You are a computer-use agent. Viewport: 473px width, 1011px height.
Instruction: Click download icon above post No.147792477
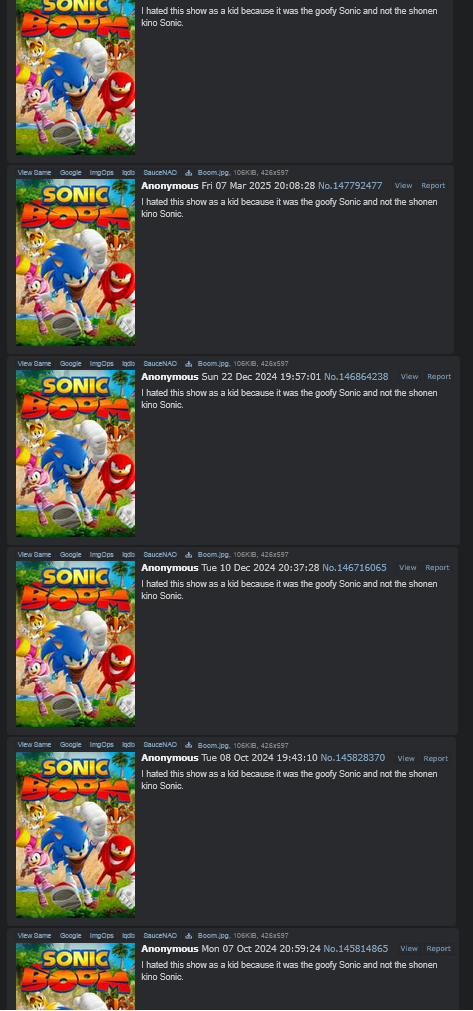[189, 173]
